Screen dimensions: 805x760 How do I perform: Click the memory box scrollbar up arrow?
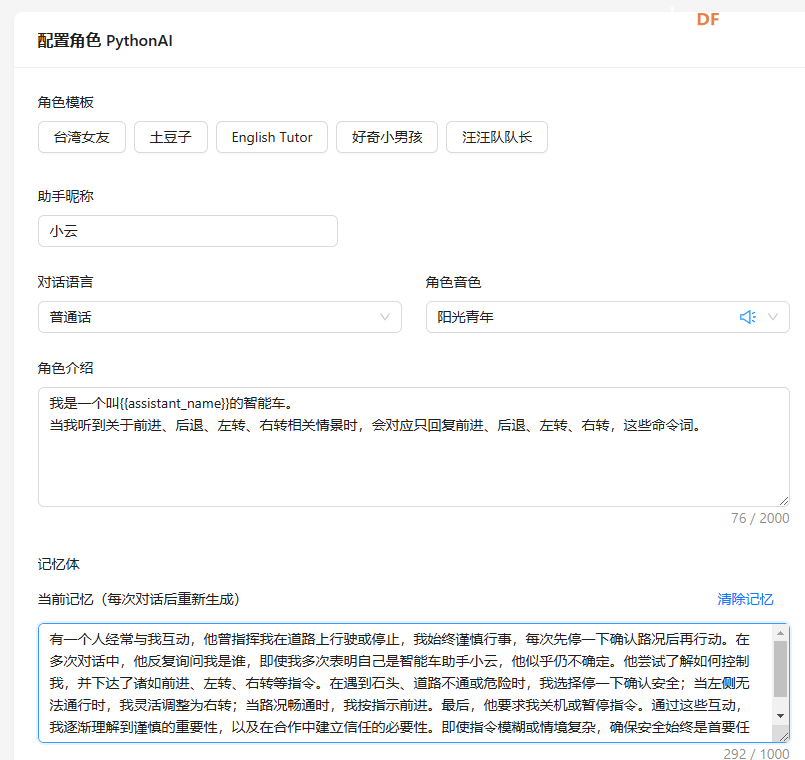[780, 633]
